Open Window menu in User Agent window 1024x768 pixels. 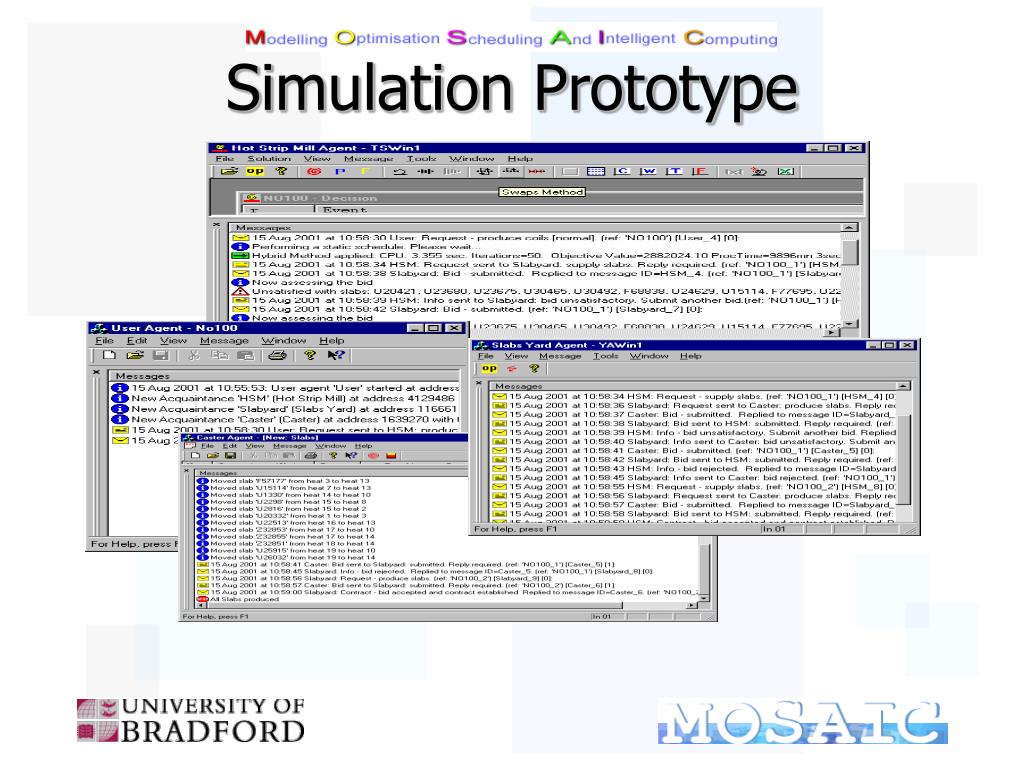[283, 341]
